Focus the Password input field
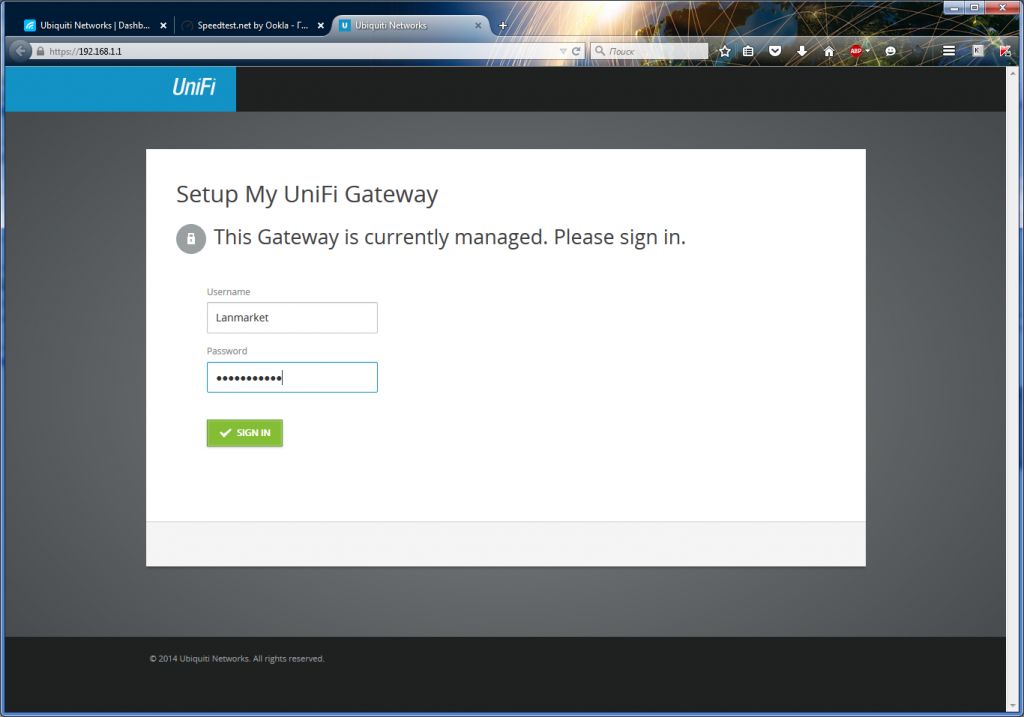 (x=292, y=377)
